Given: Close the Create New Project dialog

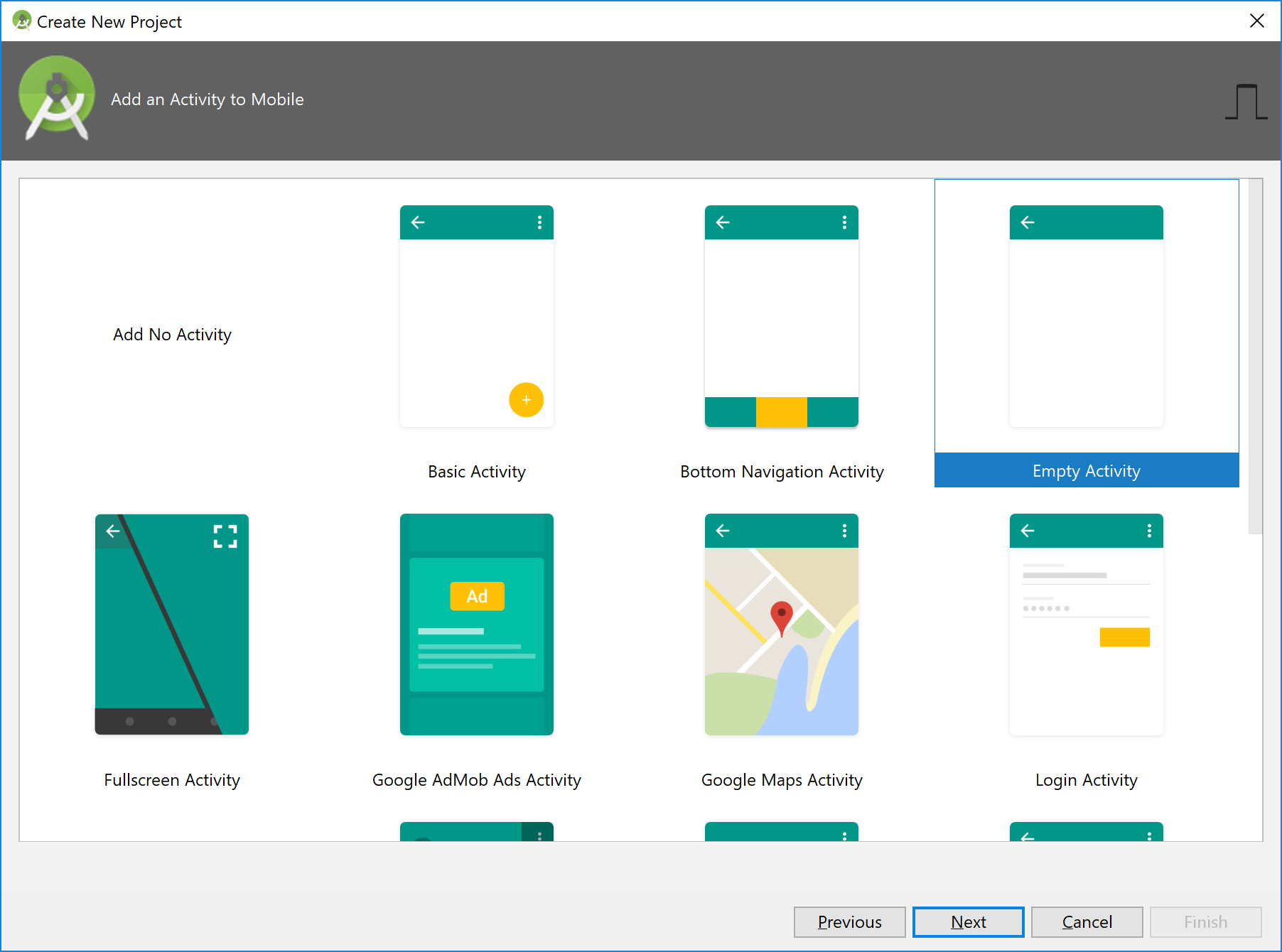Looking at the screenshot, I should pos(1257,21).
